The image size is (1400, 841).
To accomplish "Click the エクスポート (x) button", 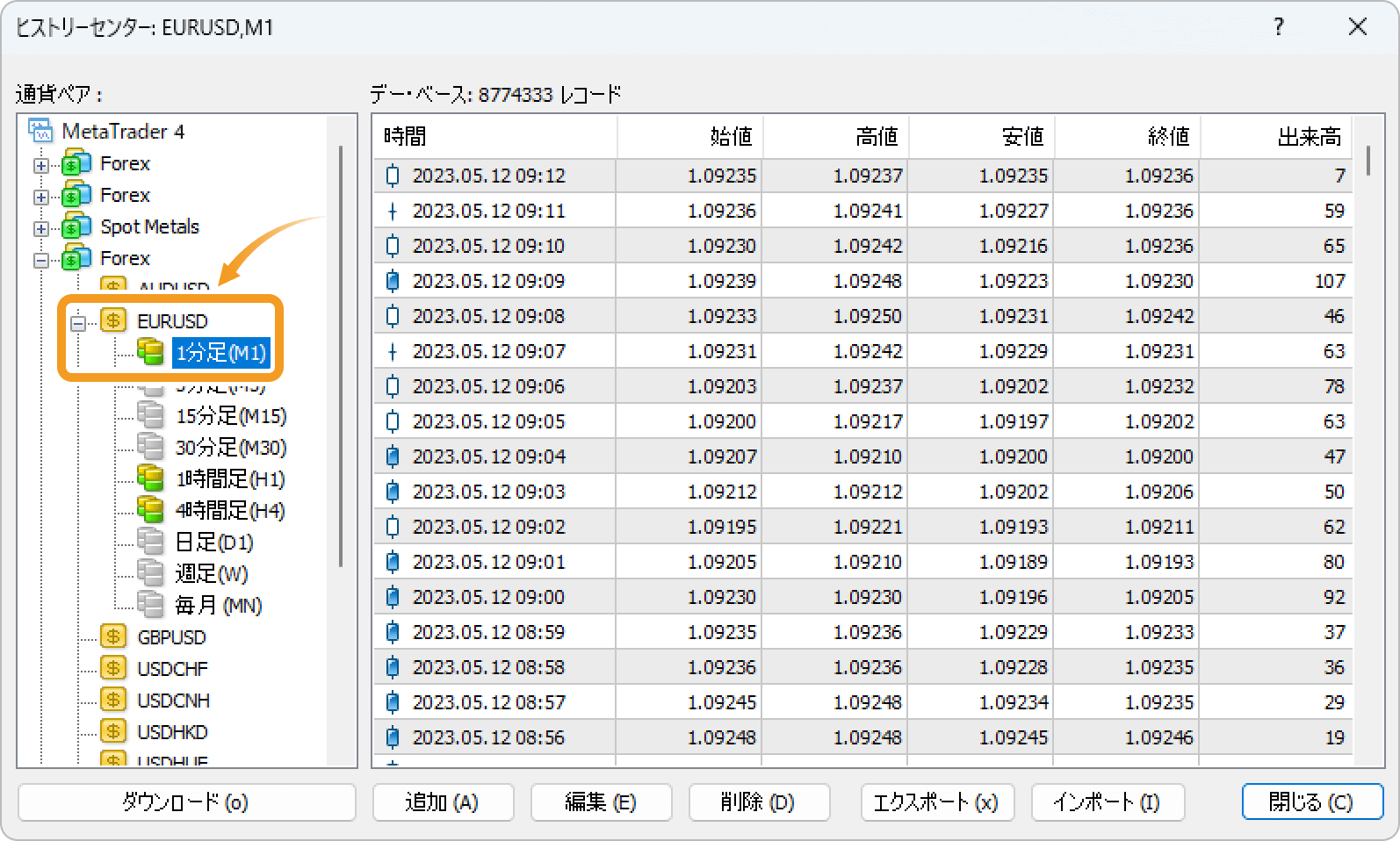I will tap(936, 802).
